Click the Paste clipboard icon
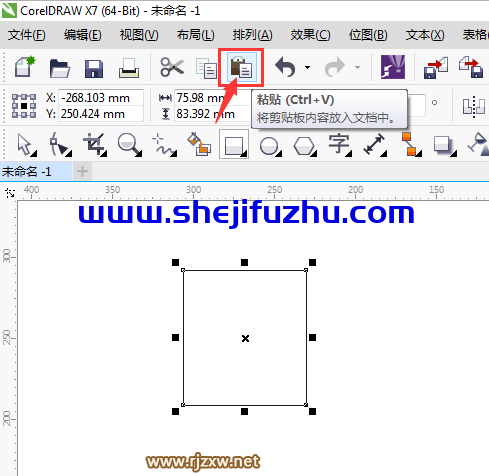The image size is (489, 476). pos(241,67)
